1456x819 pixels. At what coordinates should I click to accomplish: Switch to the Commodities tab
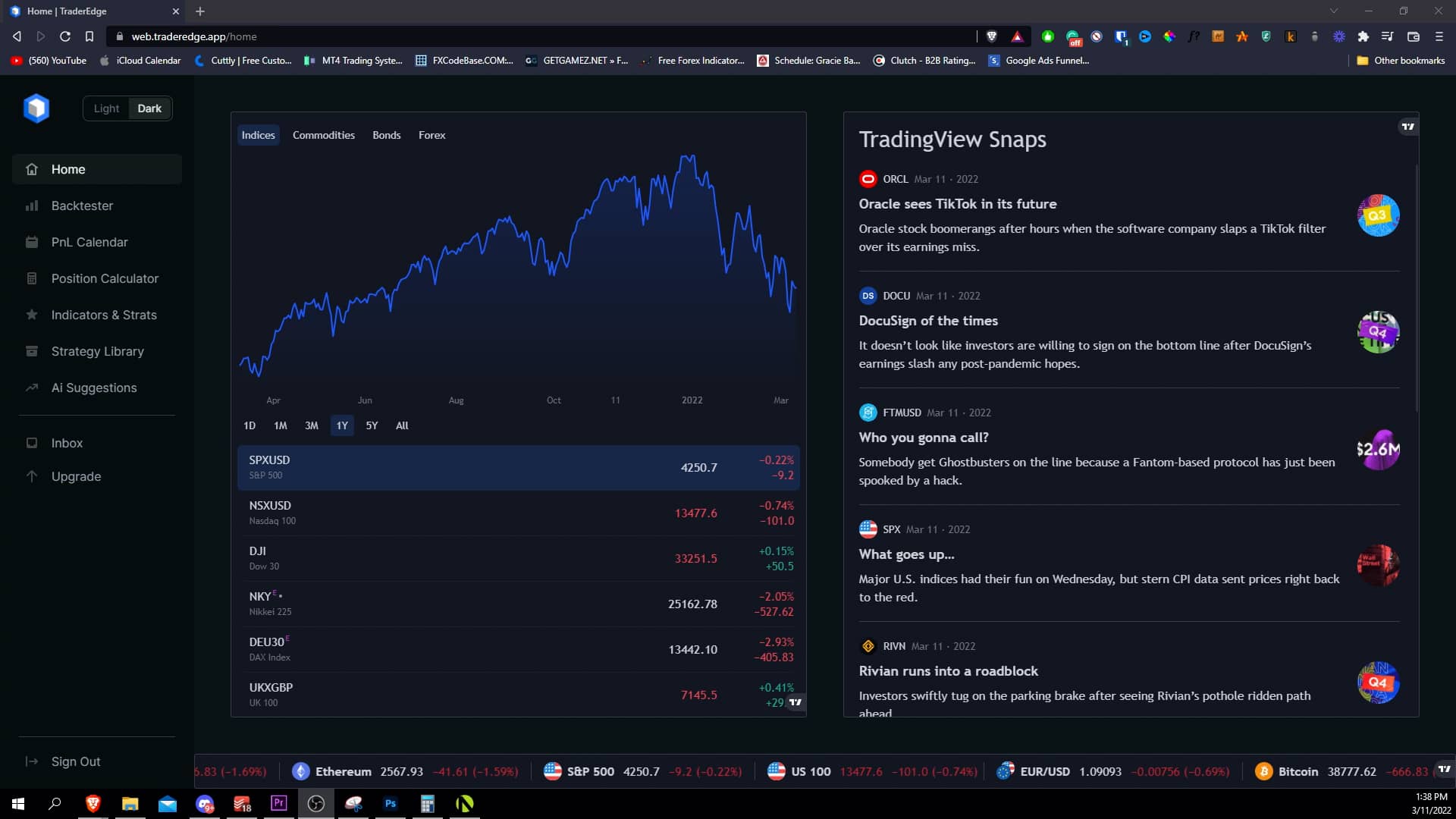[323, 135]
